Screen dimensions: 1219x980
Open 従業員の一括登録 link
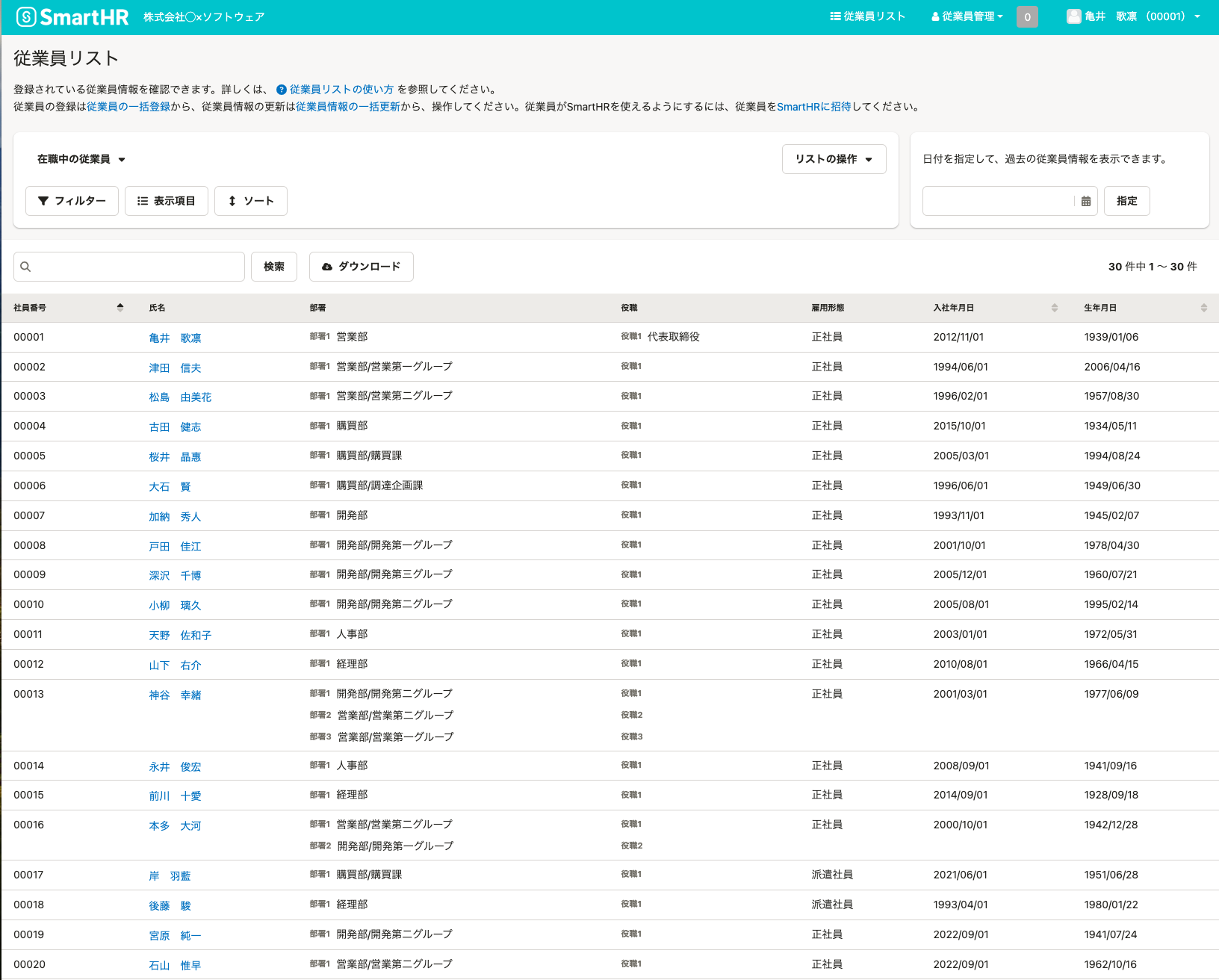(128, 107)
